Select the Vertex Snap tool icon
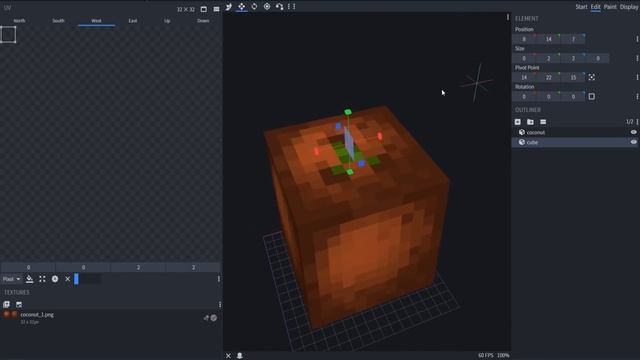 click(280, 7)
